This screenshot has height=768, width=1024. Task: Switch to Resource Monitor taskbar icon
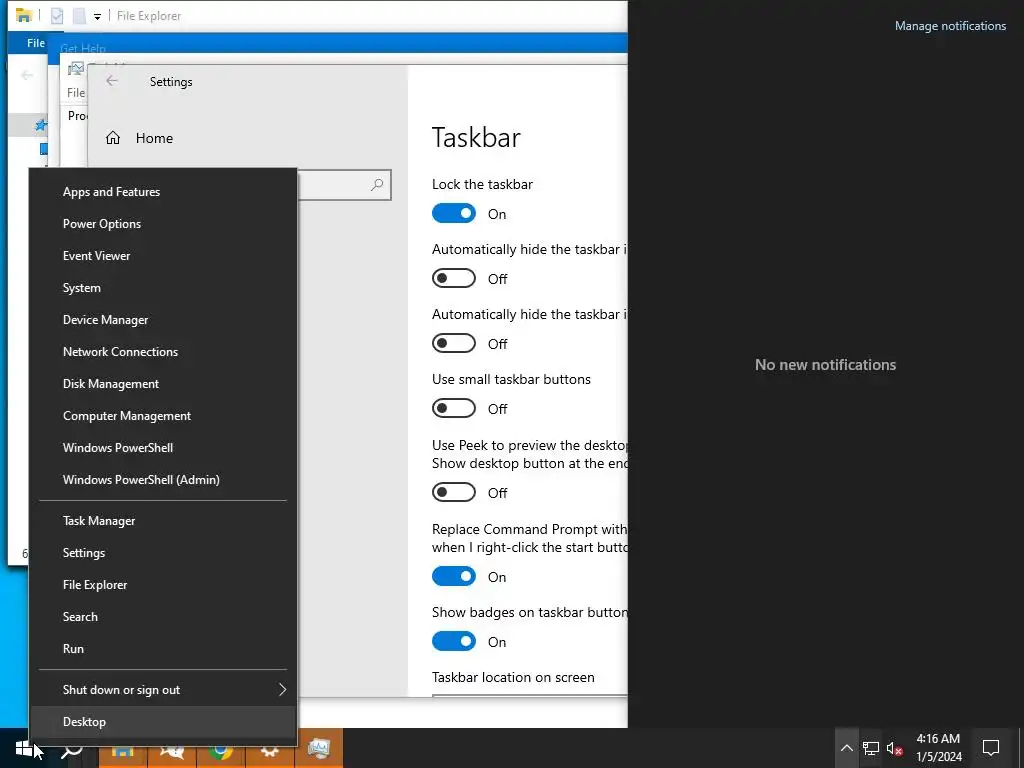[x=319, y=748]
